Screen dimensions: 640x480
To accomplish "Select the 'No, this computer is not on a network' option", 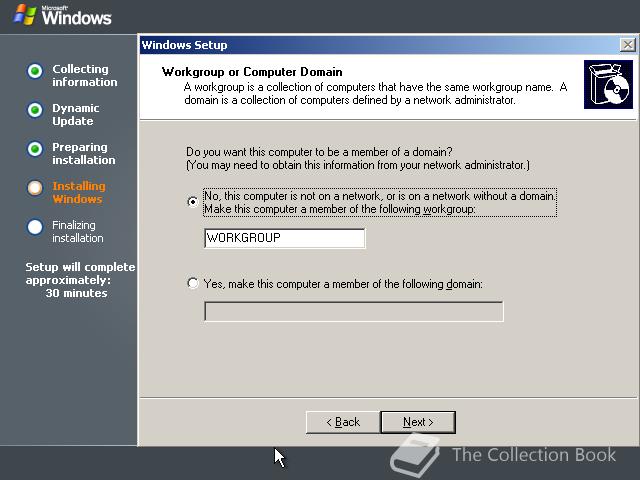I will coord(193,202).
